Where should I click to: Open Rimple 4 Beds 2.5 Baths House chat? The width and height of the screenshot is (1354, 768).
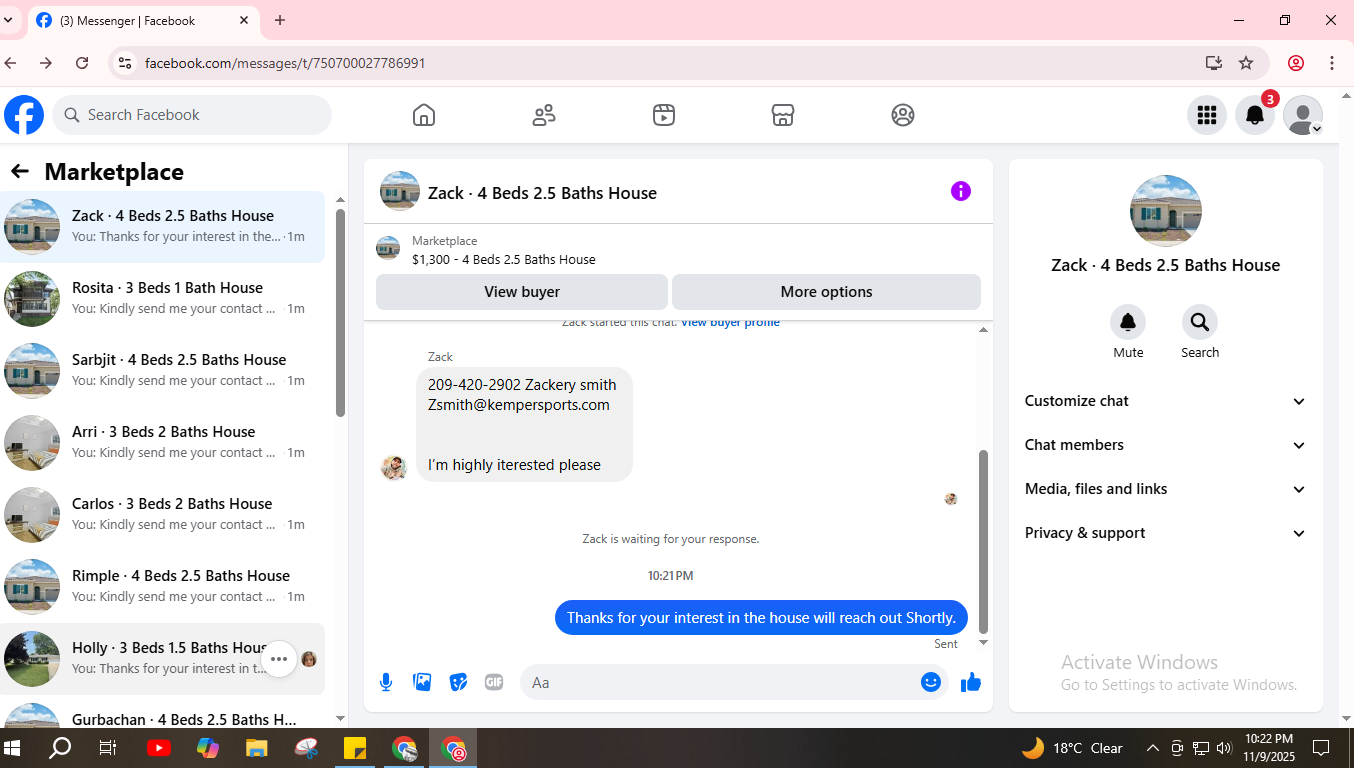point(162,587)
